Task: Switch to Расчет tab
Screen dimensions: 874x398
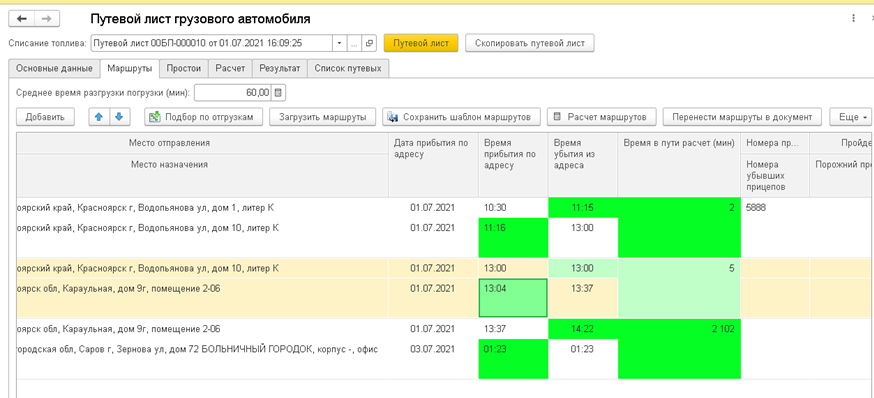Action: (230, 69)
